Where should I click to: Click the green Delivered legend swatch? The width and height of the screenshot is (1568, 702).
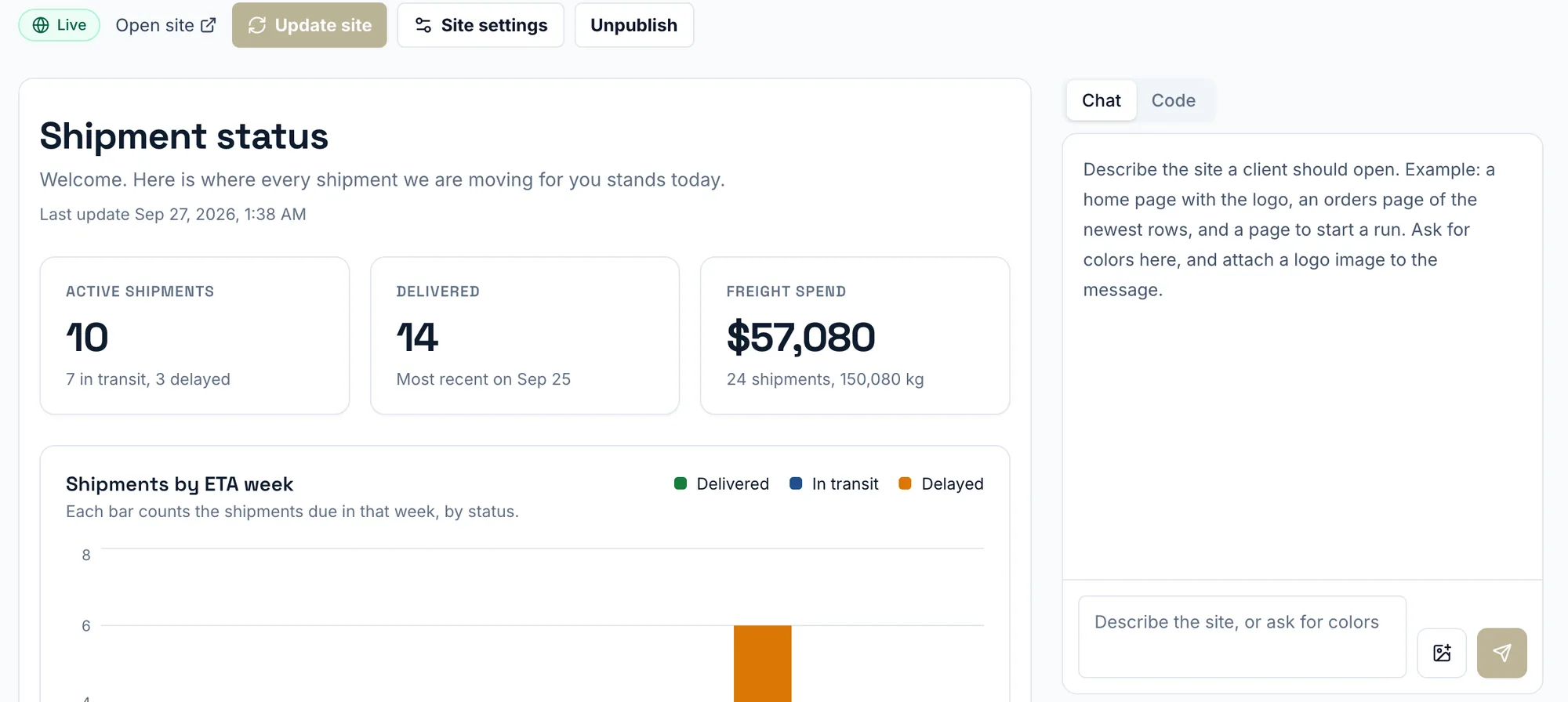point(681,483)
